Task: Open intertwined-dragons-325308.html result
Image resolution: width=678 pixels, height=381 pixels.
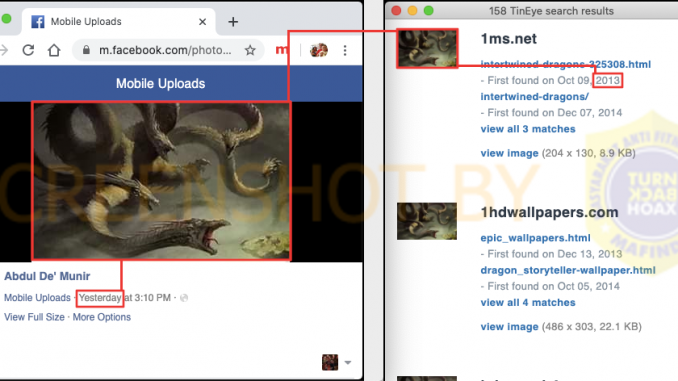Action: [566, 64]
